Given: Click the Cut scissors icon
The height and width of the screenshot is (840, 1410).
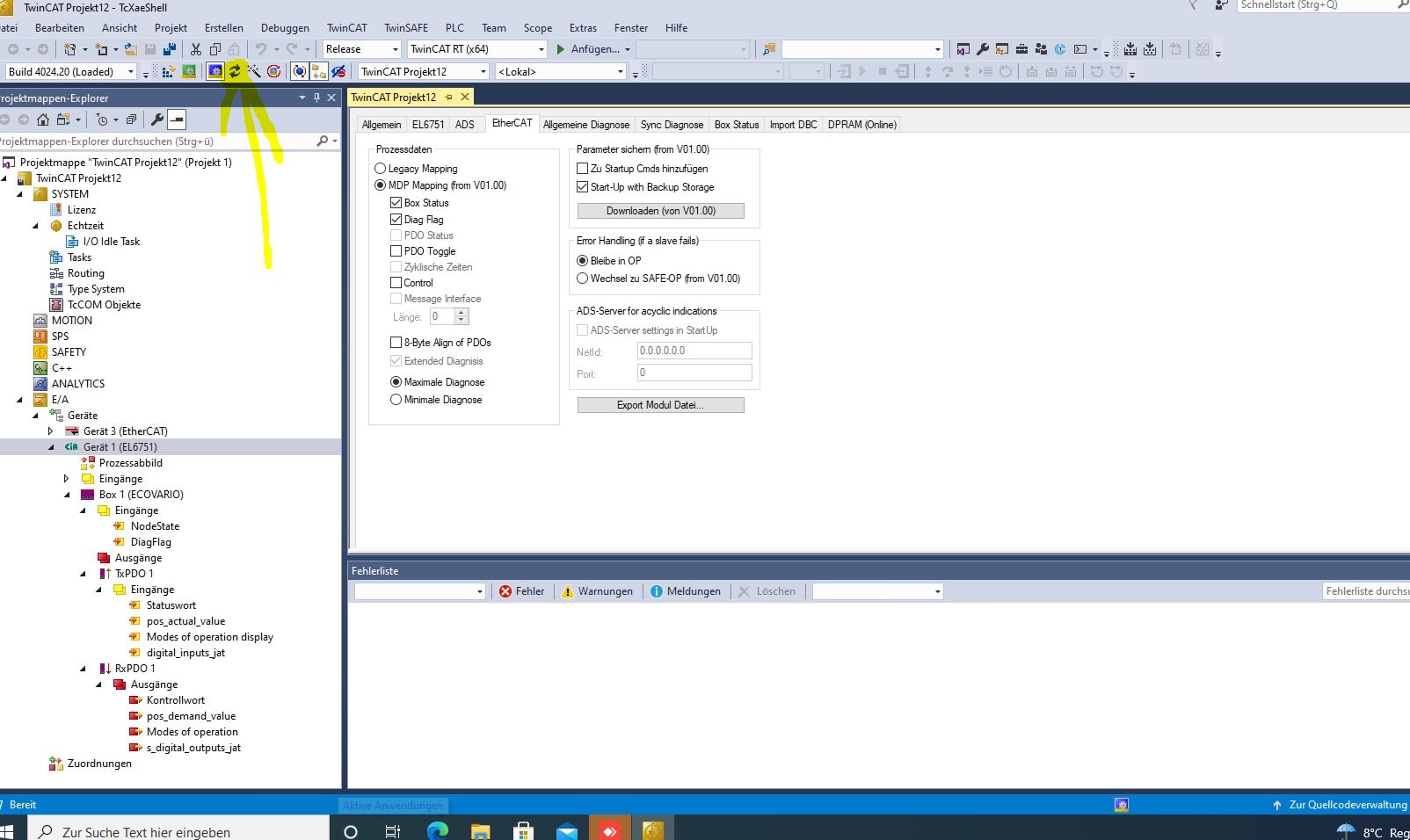Looking at the screenshot, I should 196,49.
